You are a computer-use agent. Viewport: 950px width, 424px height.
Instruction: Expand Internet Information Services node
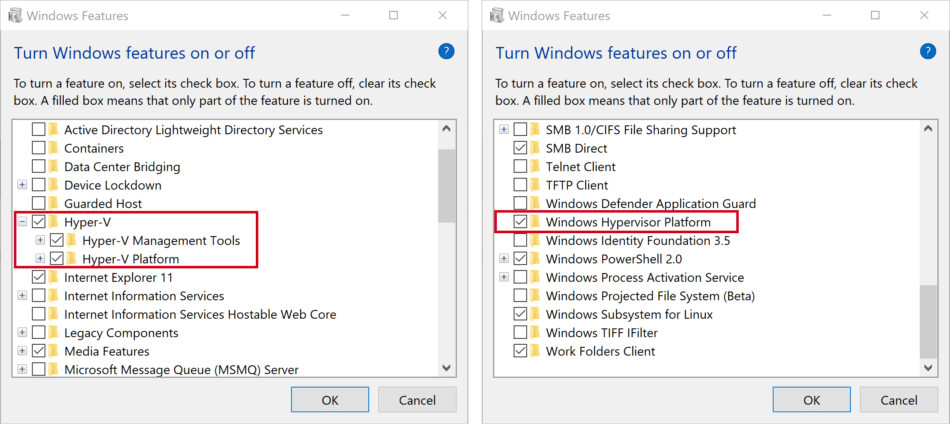click(22, 296)
